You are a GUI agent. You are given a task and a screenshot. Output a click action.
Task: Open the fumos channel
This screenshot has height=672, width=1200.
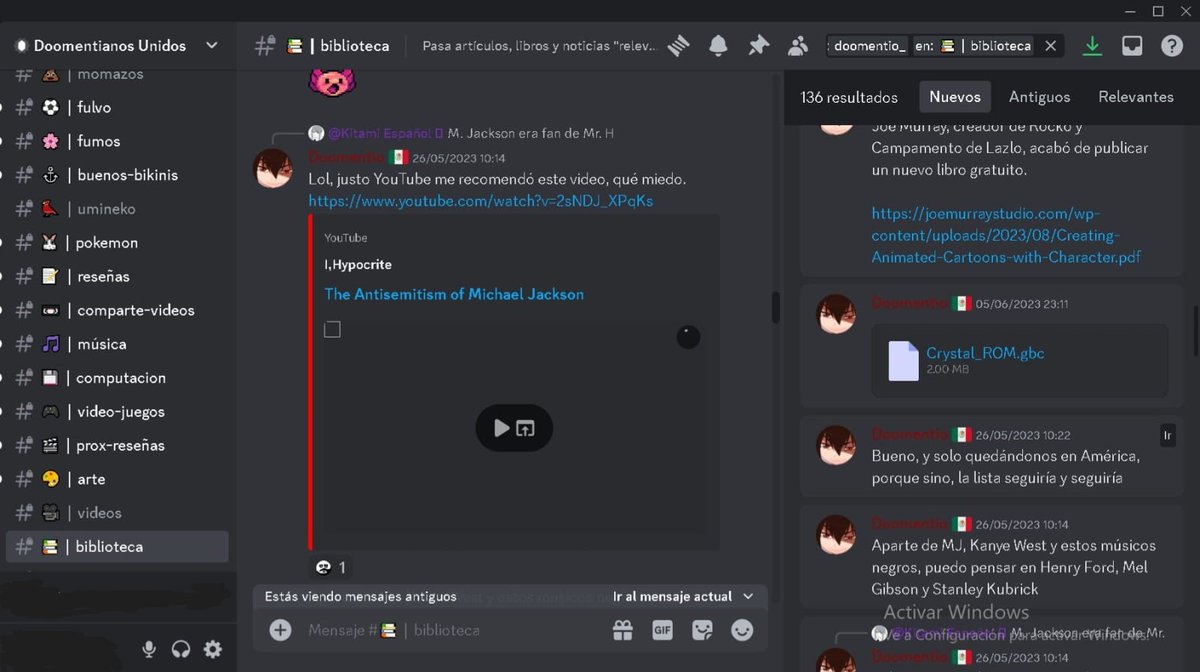tap(115, 141)
